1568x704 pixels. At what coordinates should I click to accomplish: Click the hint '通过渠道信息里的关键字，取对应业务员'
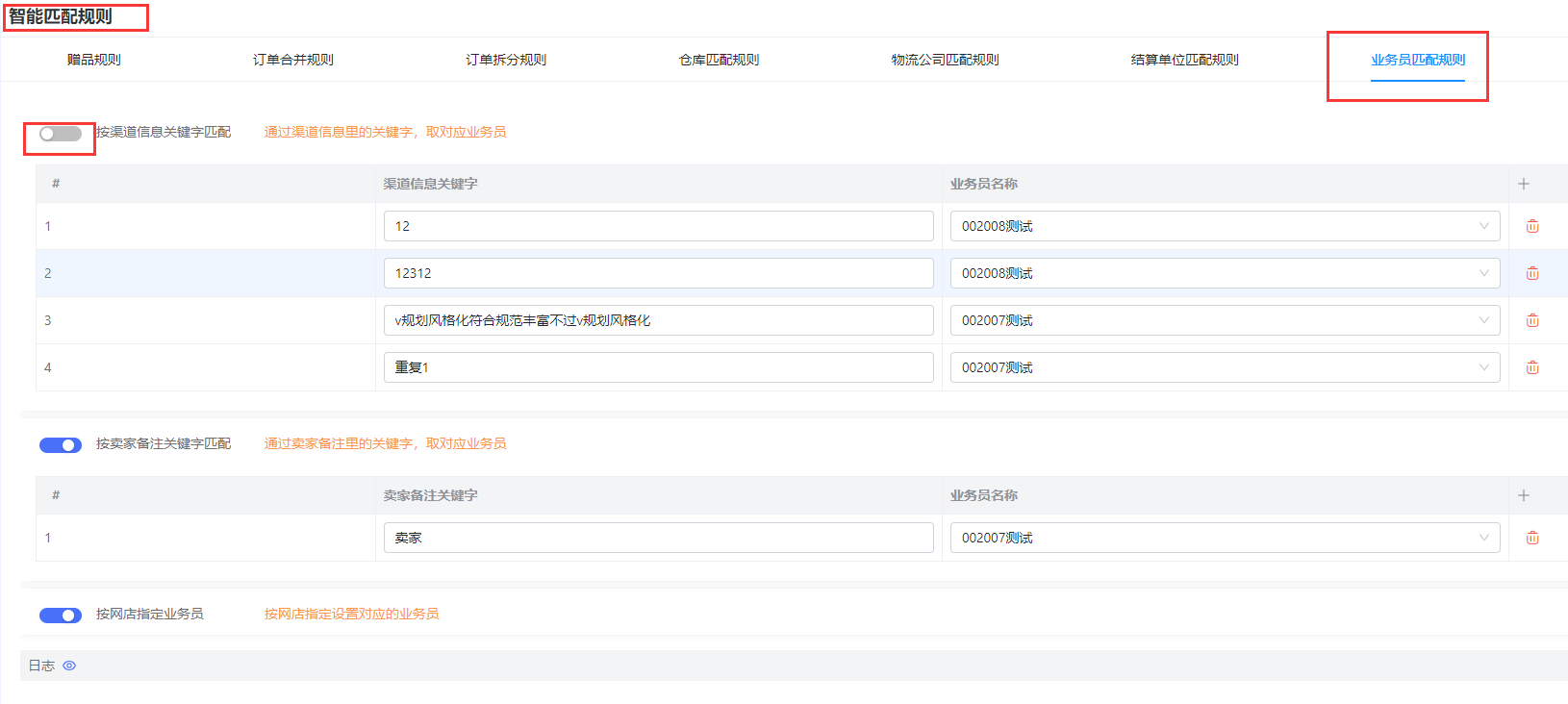pyautogui.click(x=385, y=132)
